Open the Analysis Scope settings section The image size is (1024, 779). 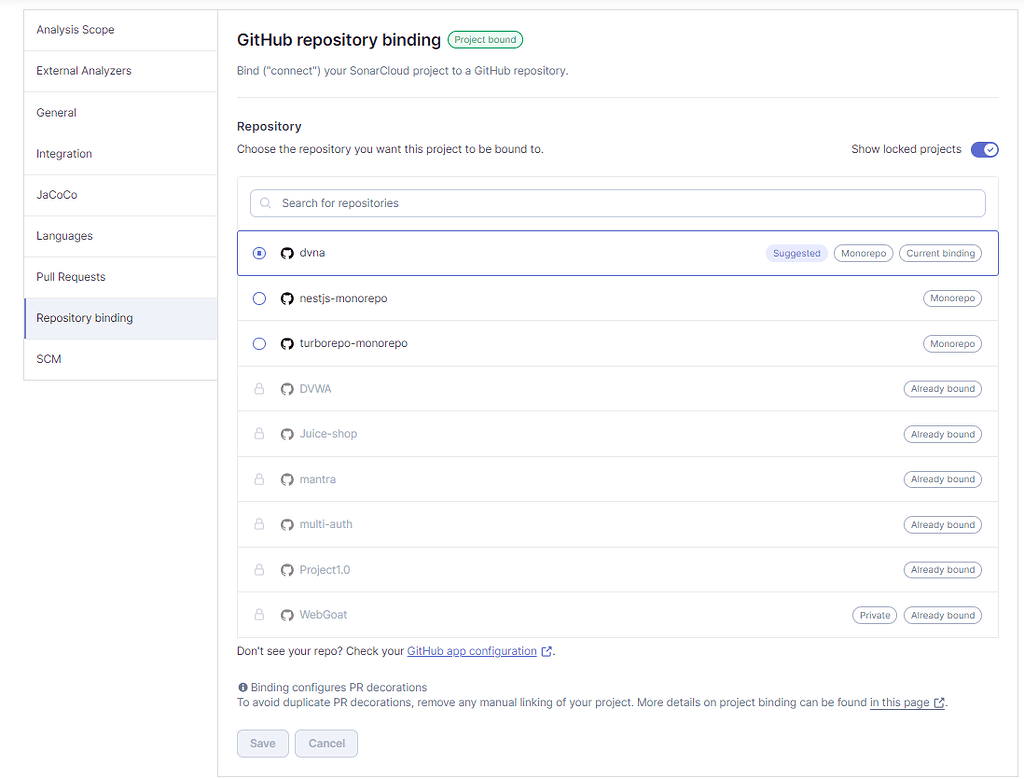74,29
